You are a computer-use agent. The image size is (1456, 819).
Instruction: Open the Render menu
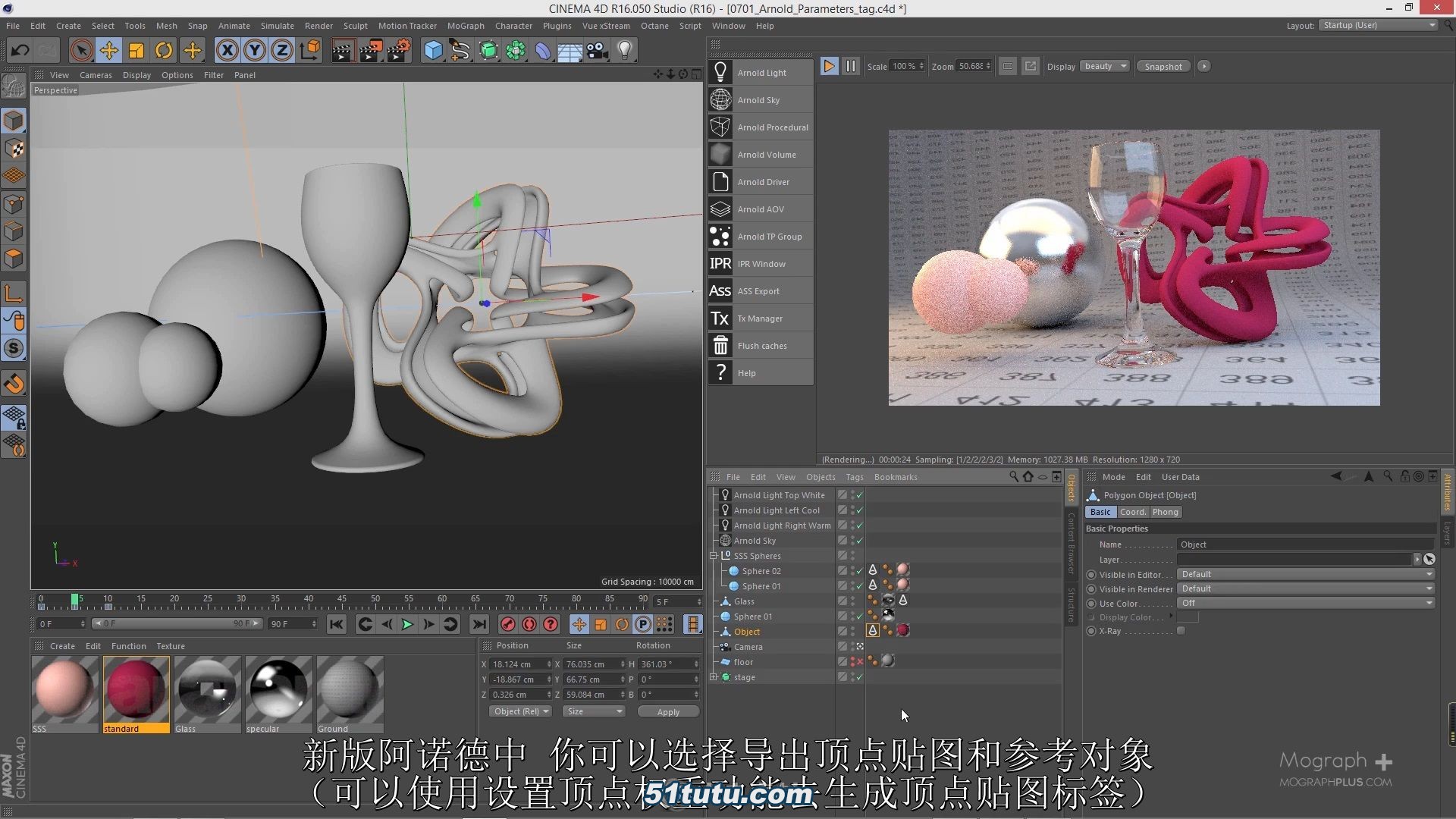coord(318,26)
